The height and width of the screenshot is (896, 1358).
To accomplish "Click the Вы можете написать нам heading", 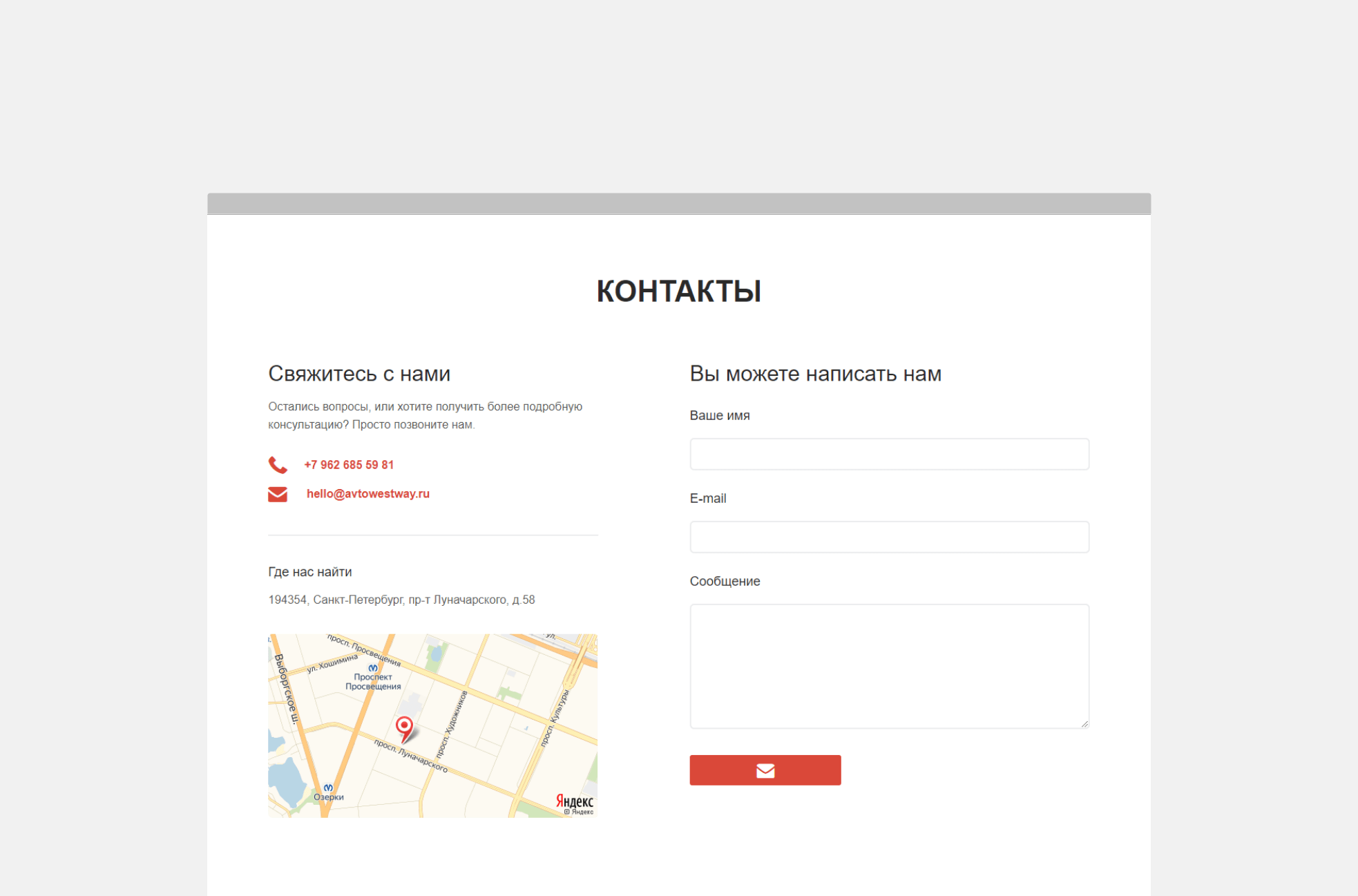I will pos(816,374).
